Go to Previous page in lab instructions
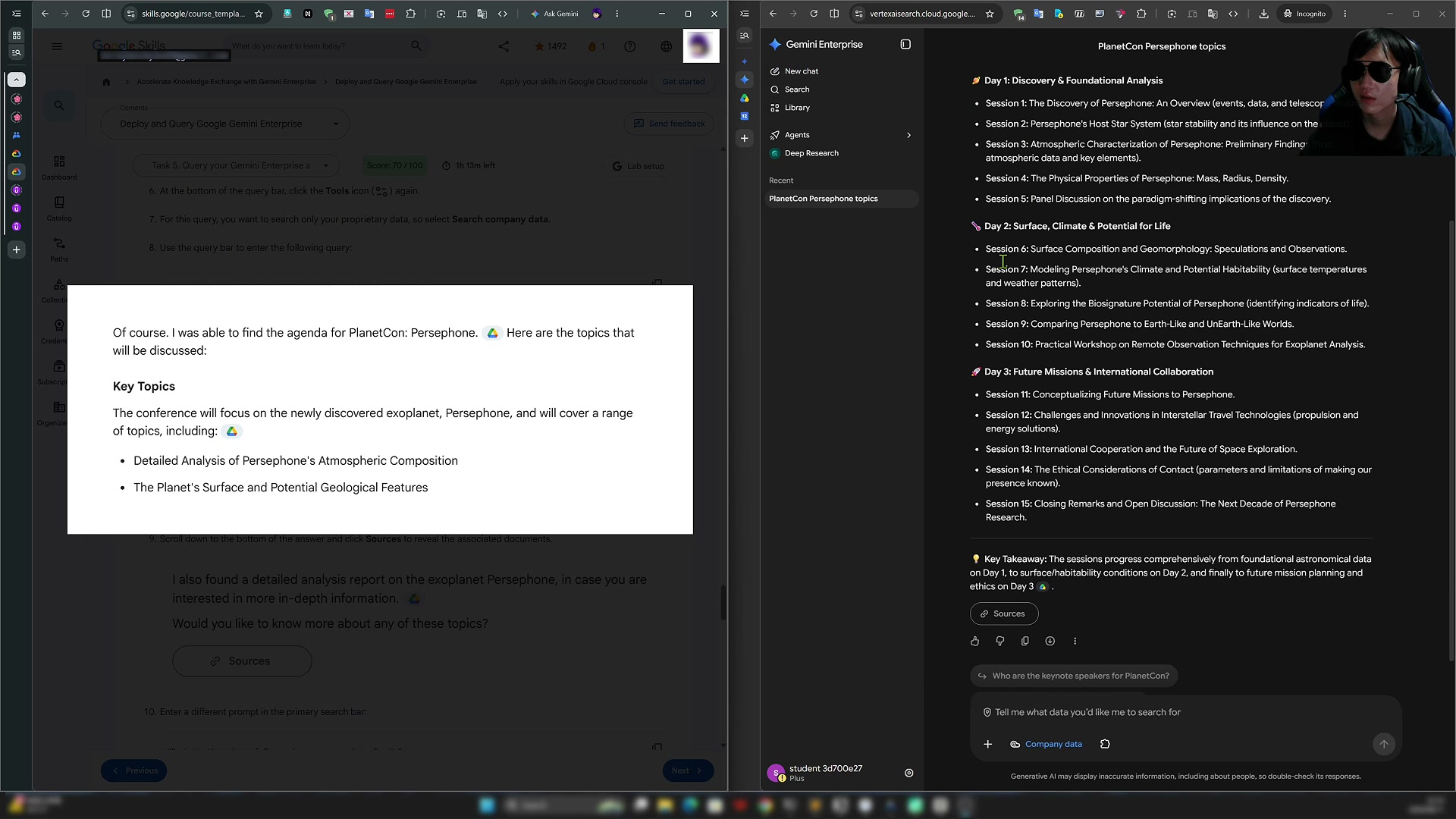This screenshot has width=1456, height=819. [134, 770]
